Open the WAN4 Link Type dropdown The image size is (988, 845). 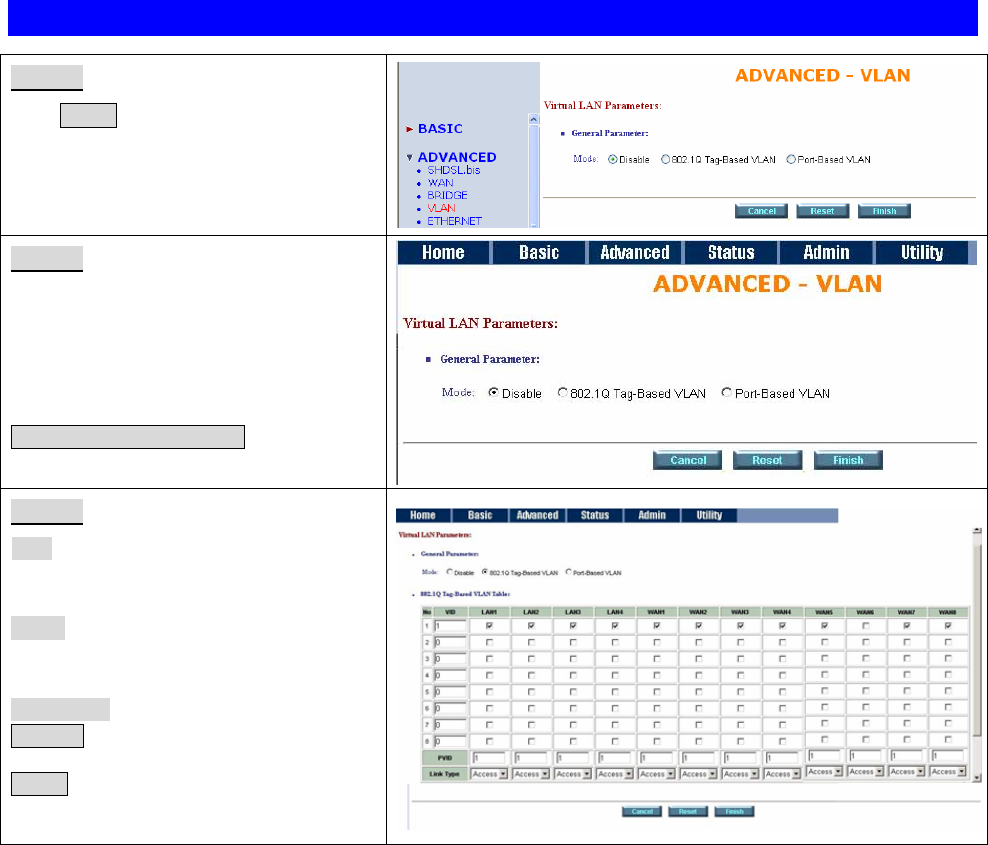tap(782, 774)
